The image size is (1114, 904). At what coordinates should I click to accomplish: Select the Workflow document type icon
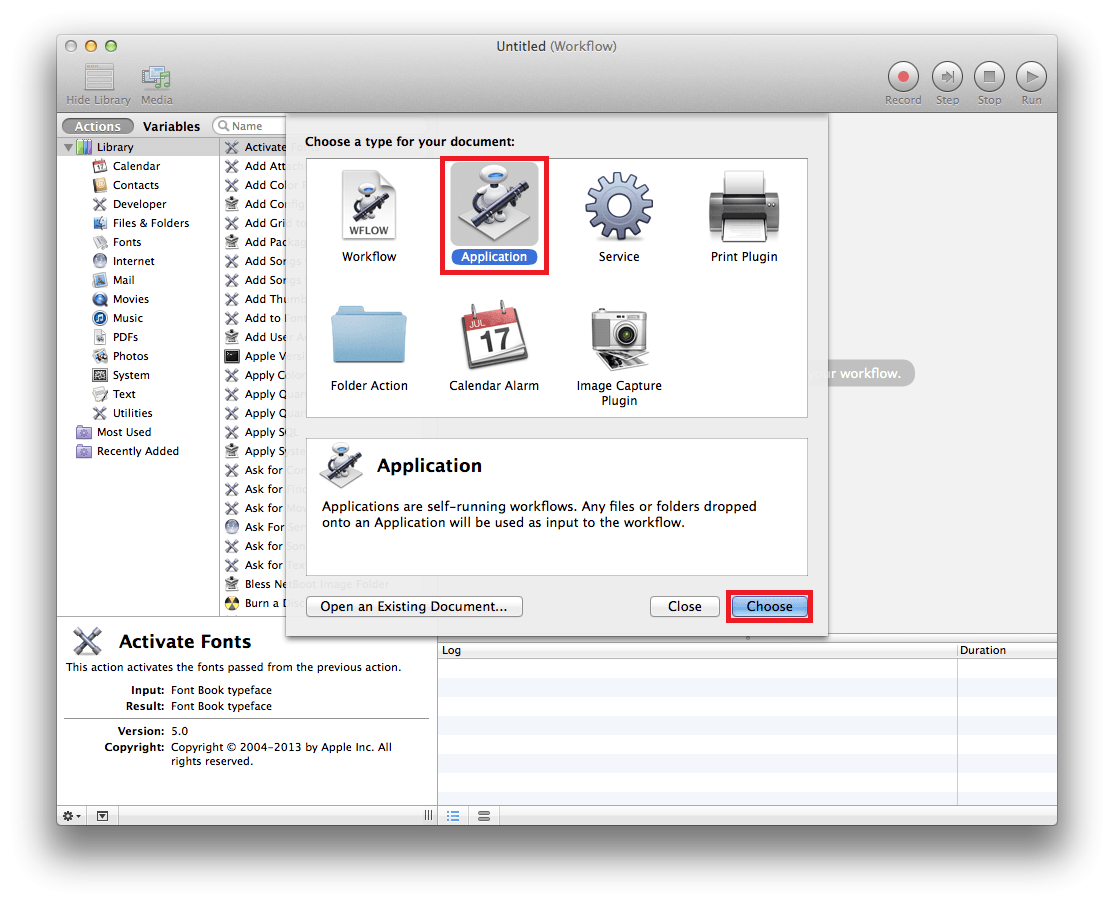[x=369, y=206]
